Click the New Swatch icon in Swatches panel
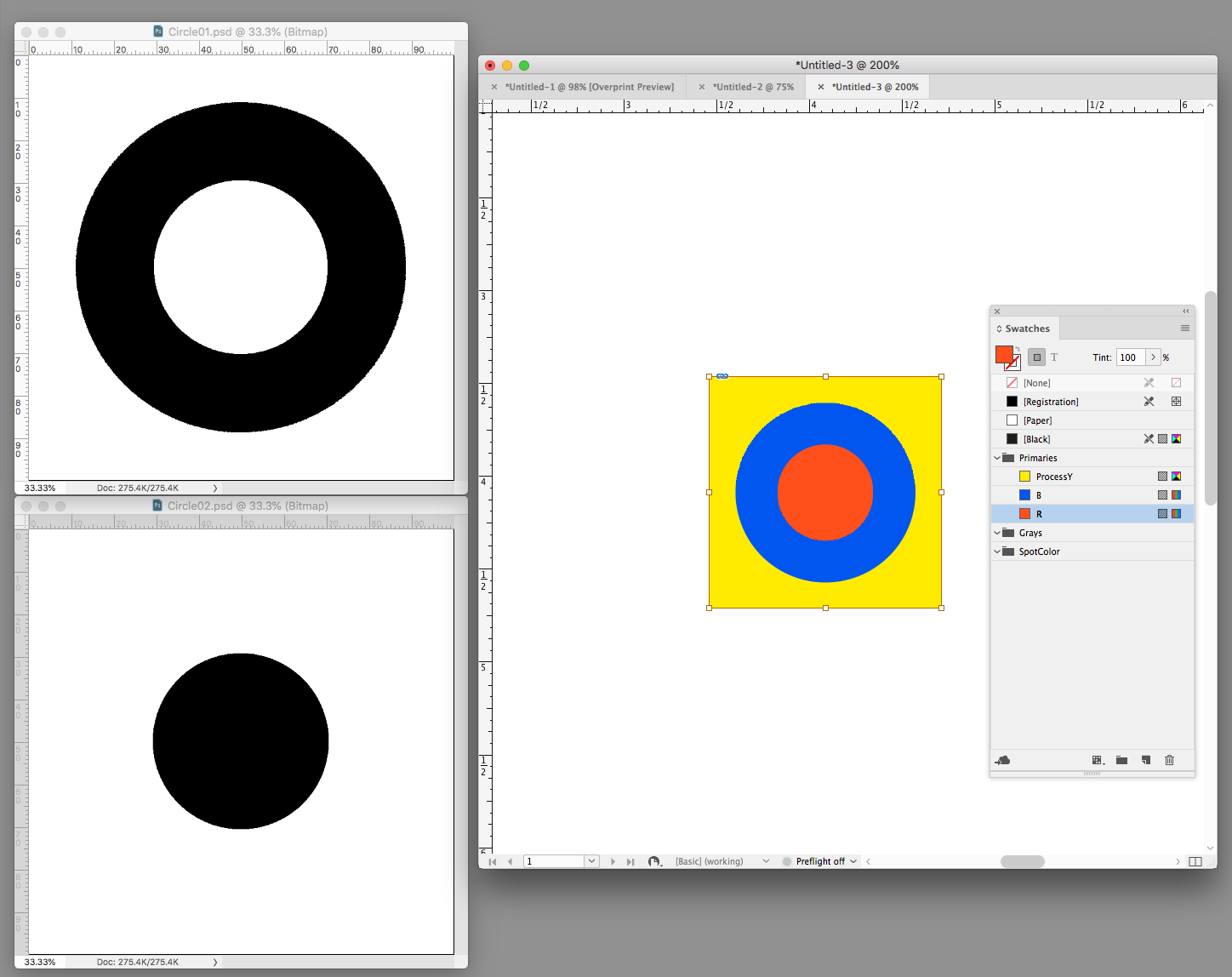The image size is (1232, 977). [1146, 760]
